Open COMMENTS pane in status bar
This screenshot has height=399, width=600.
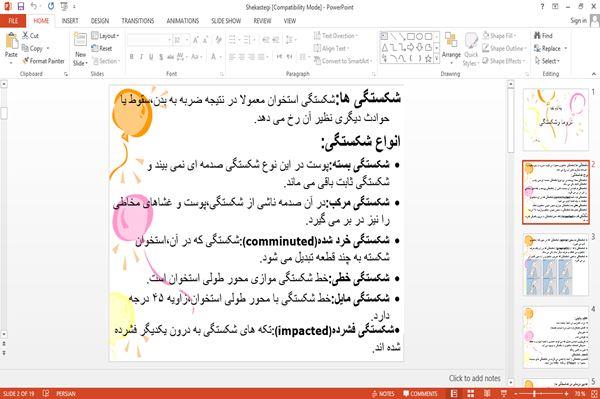(x=420, y=394)
